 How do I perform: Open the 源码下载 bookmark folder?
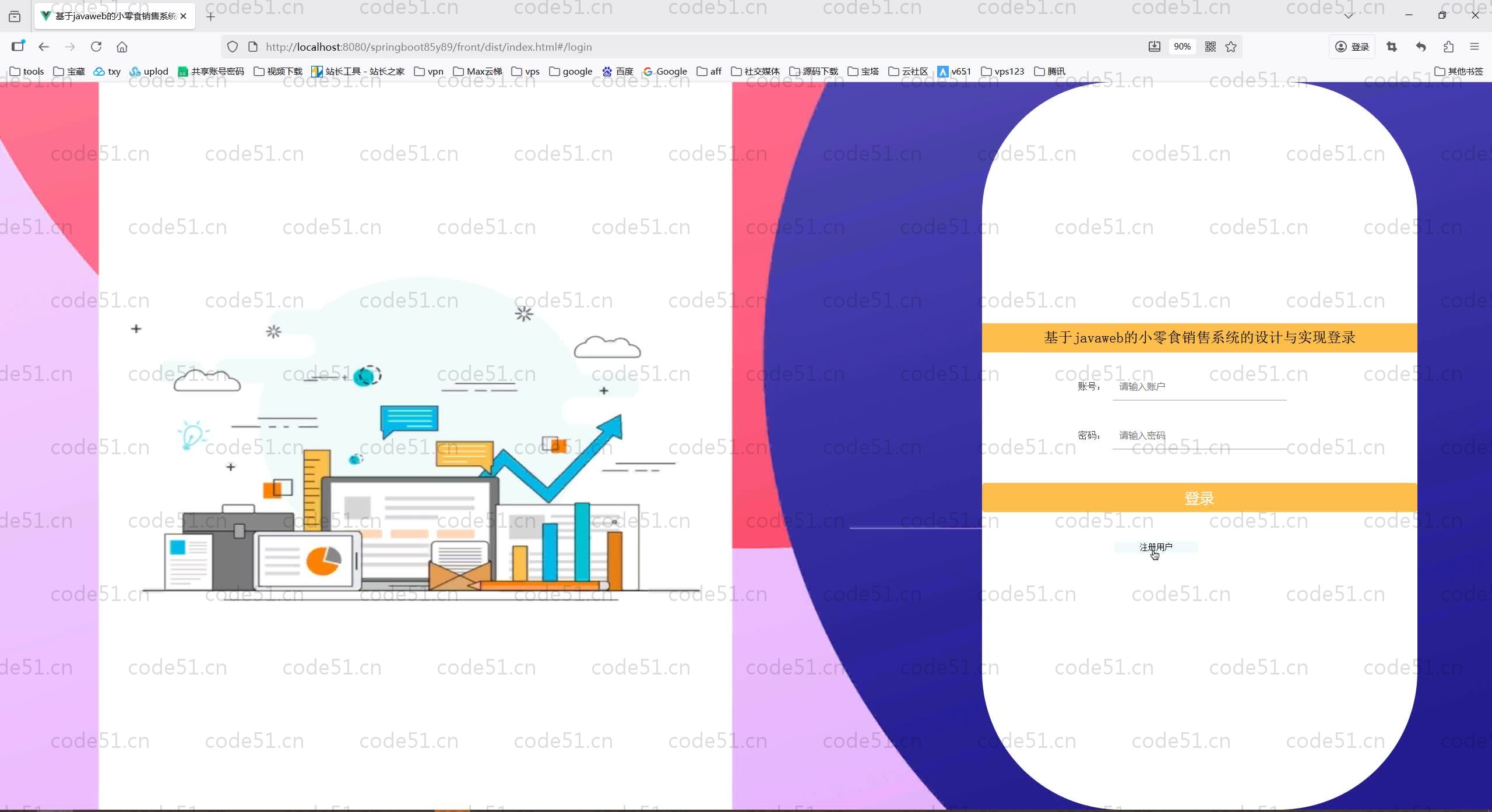pos(814,71)
